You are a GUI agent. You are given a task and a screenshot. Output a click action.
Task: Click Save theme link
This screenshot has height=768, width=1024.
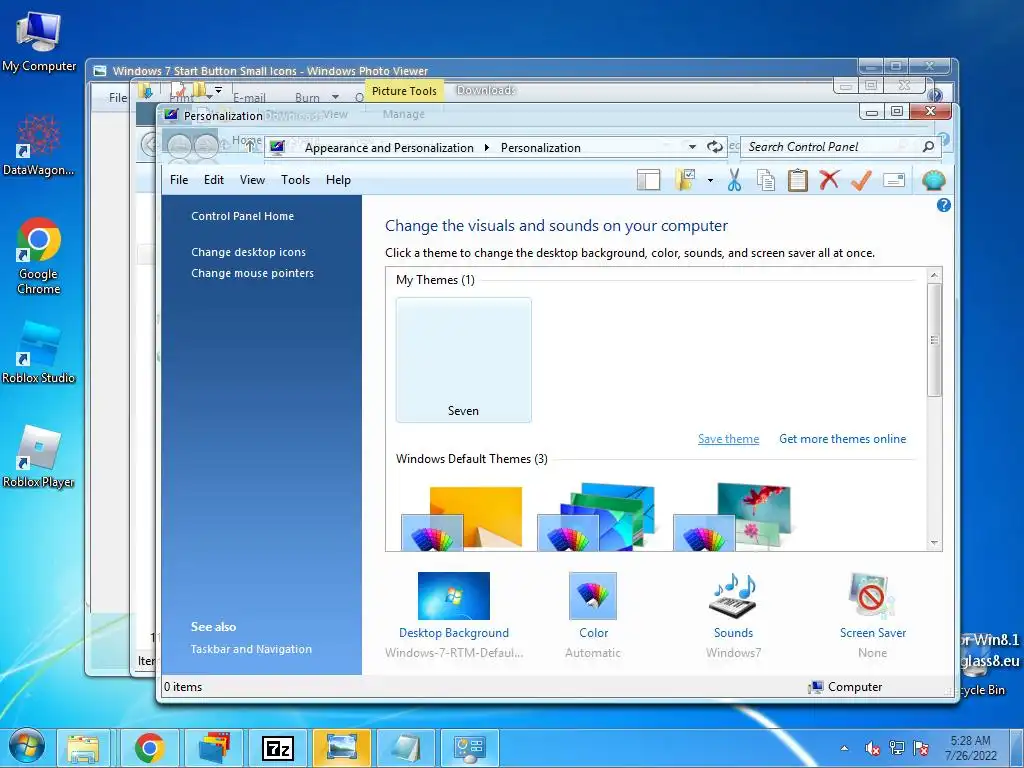tap(728, 439)
